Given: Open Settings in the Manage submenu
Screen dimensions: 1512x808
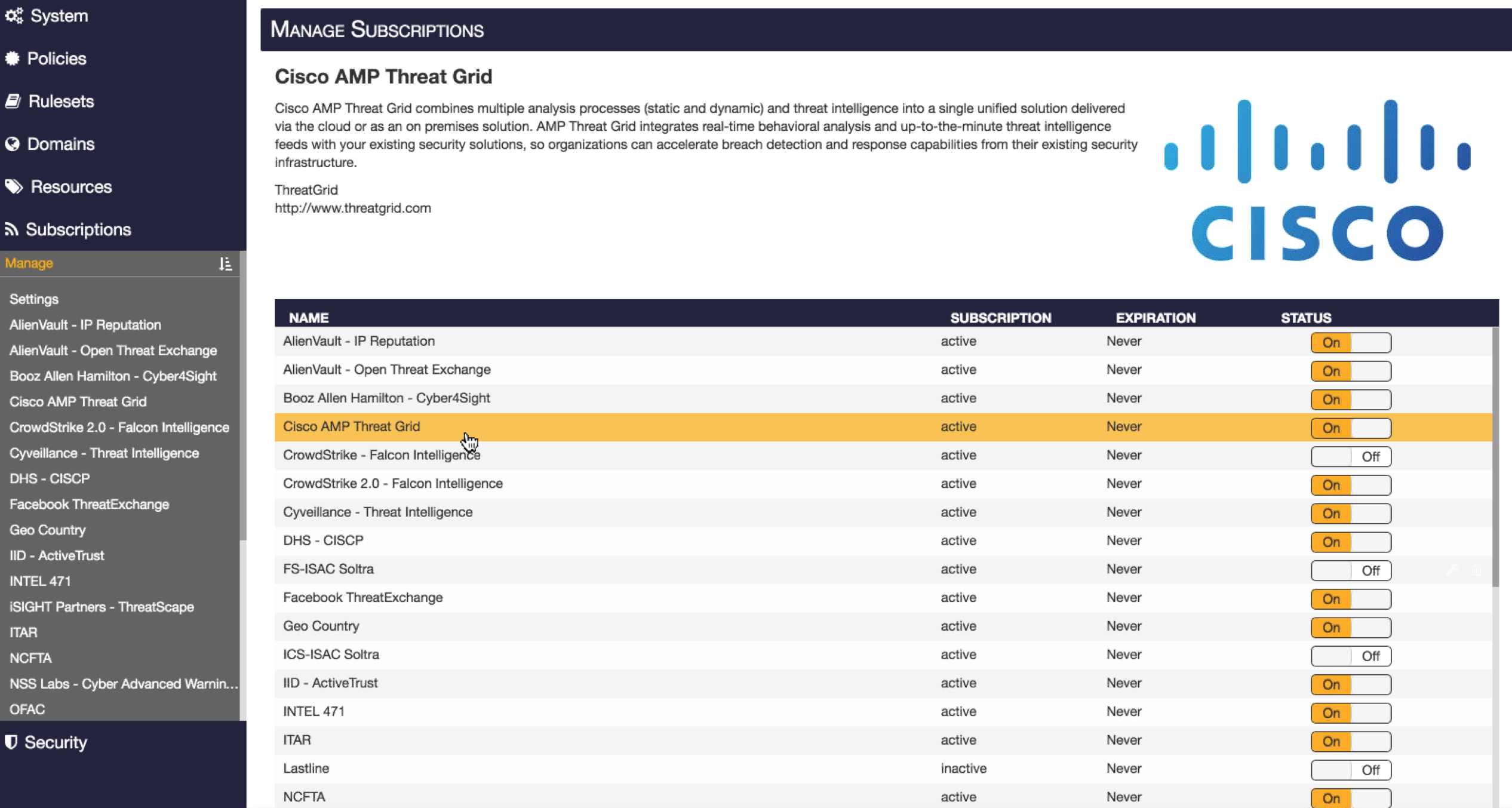Looking at the screenshot, I should pyautogui.click(x=34, y=299).
